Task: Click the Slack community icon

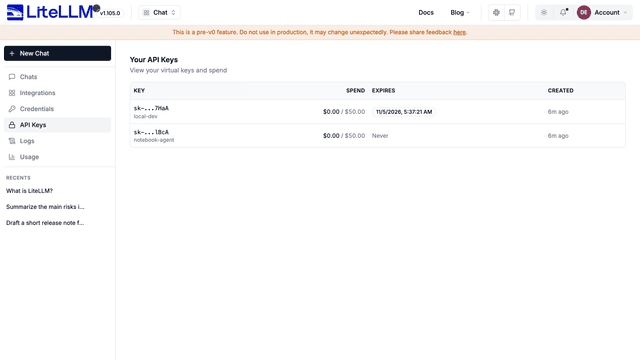Action: tap(496, 13)
